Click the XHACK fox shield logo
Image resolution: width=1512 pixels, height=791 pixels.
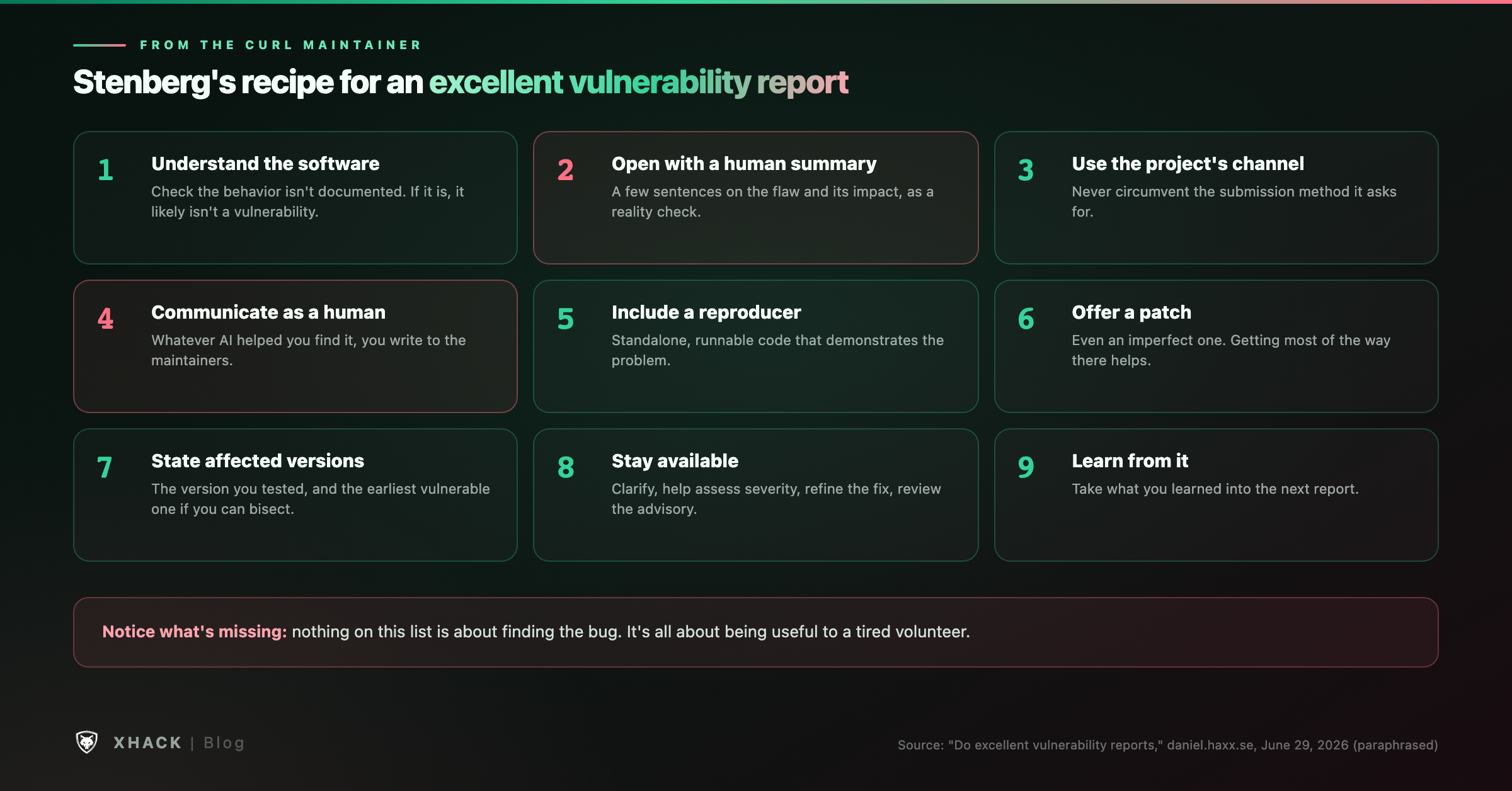pos(87,743)
